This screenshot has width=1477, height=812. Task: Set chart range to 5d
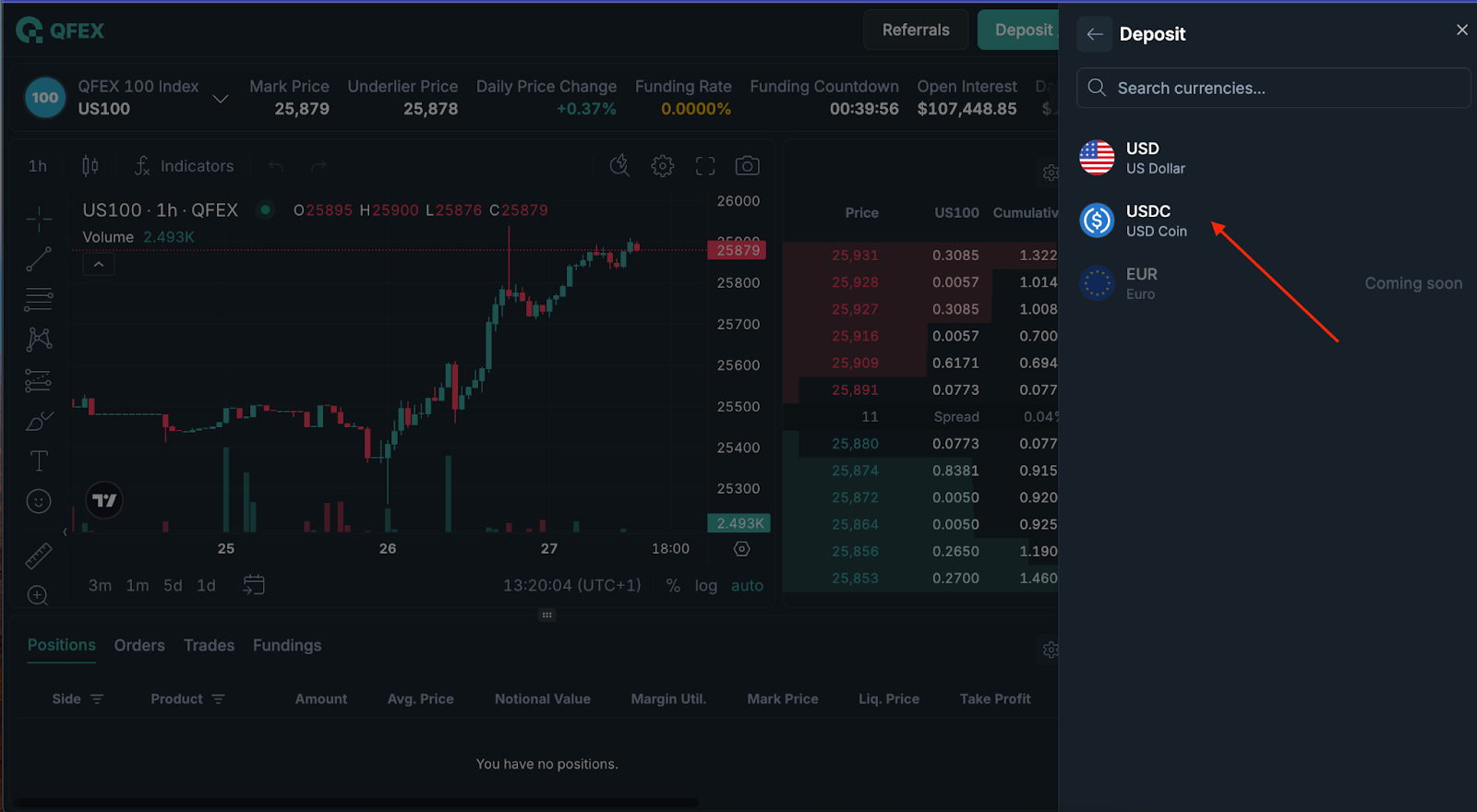click(x=173, y=585)
